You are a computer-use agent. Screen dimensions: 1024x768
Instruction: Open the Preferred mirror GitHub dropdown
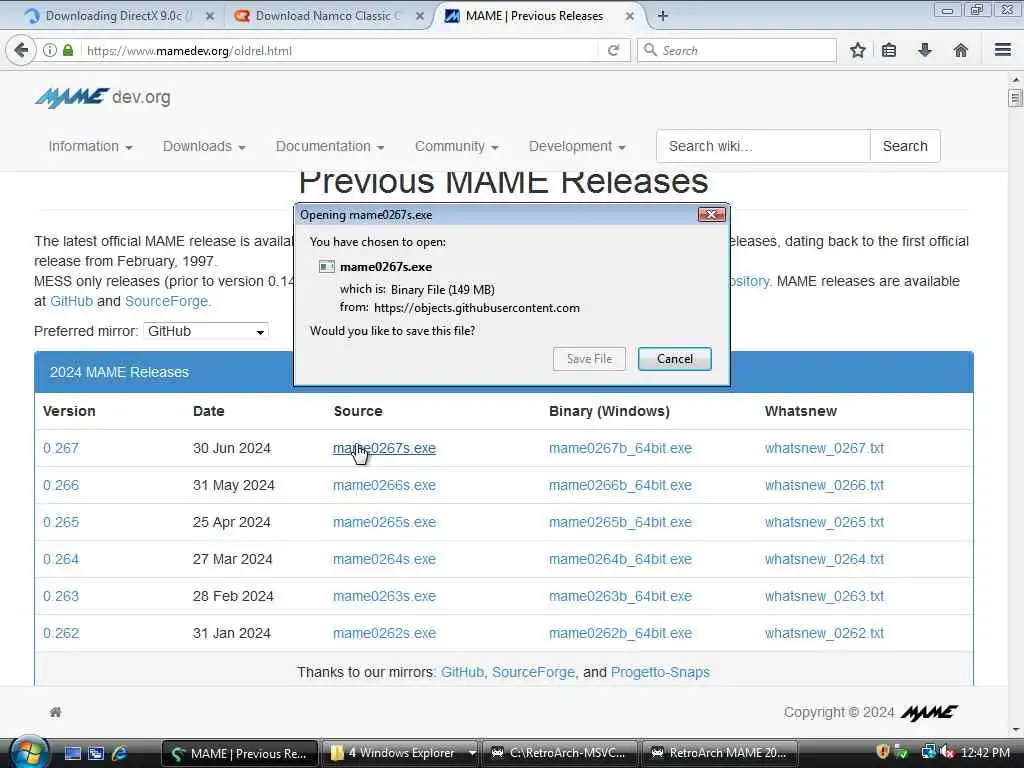[x=206, y=331]
